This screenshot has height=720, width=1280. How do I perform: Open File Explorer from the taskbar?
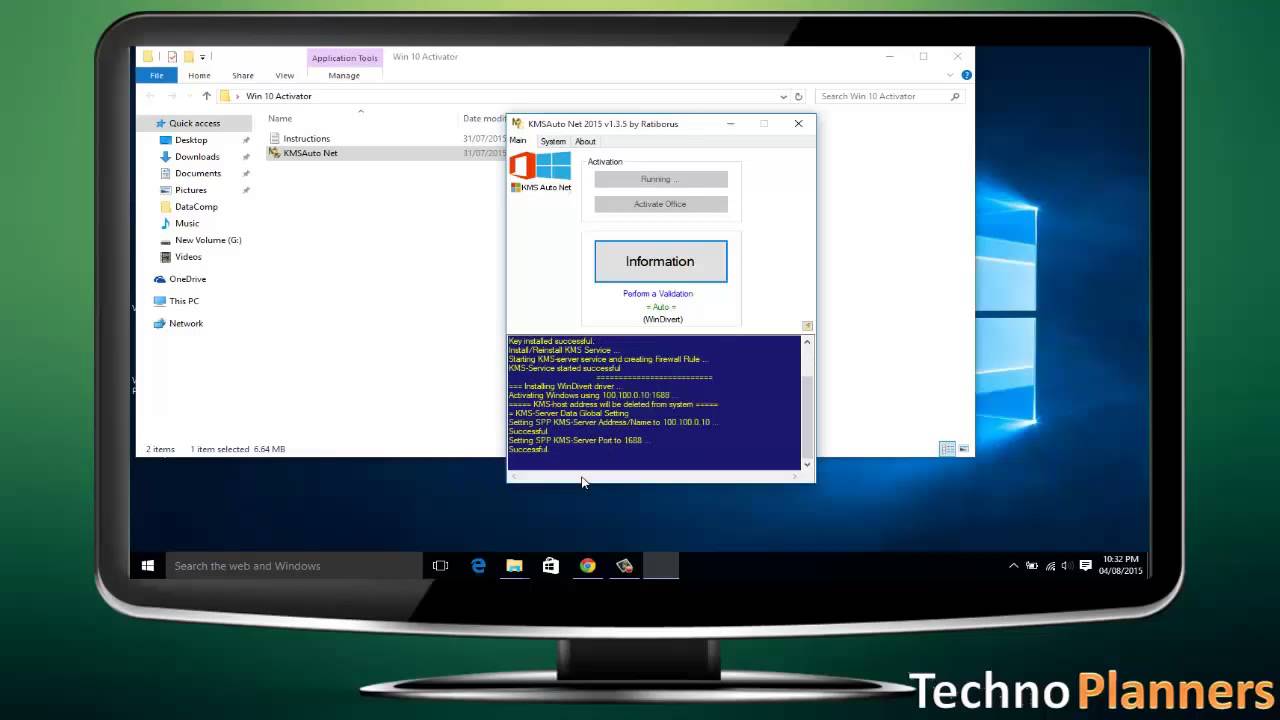[514, 566]
